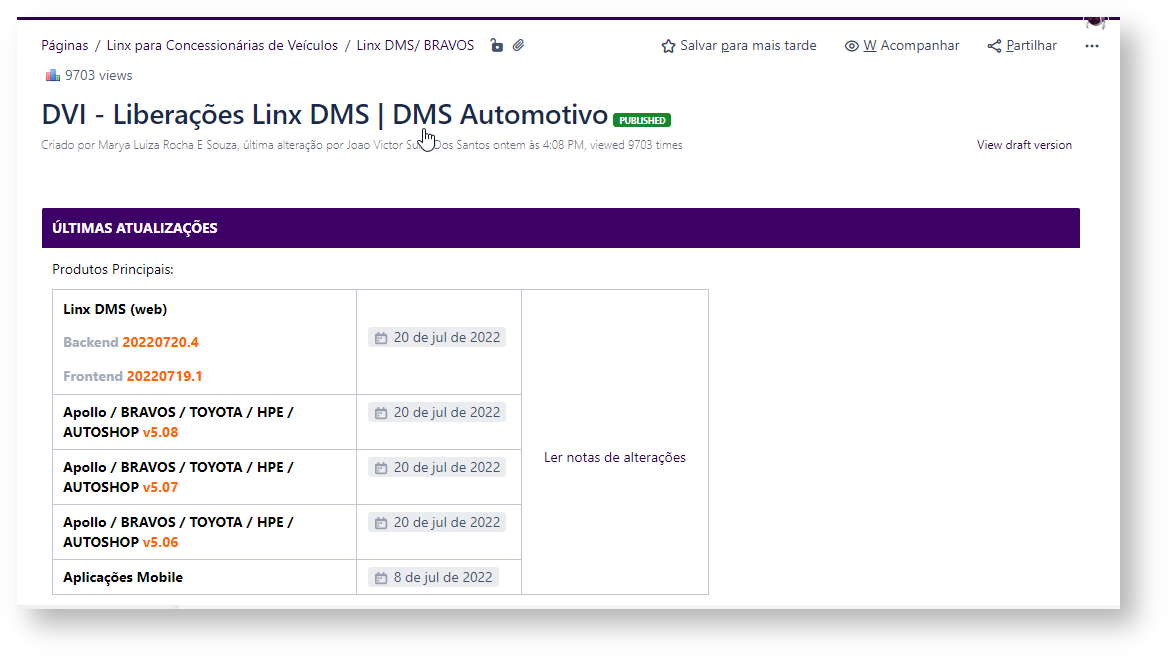This screenshot has width=1168, height=657.
Task: Click the page title DVI - Liberações Linx DMS
Action: 325,115
